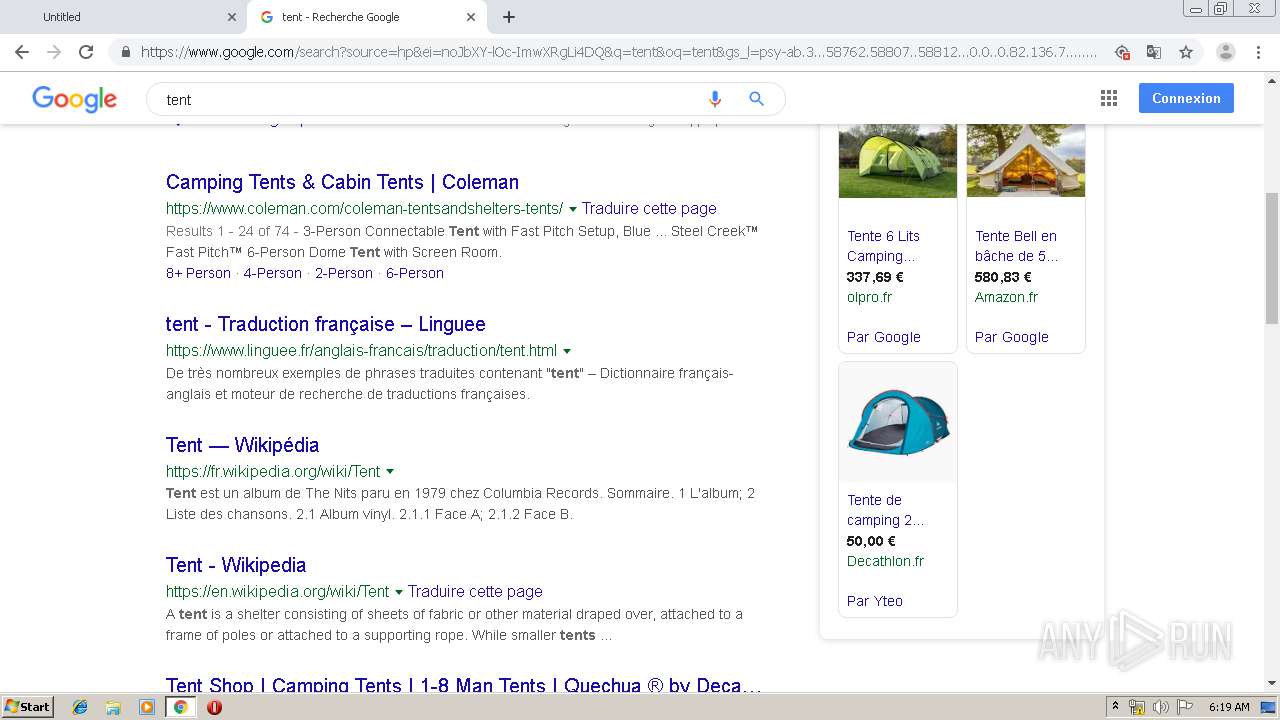View Tente Bell canvas tent image
The height and width of the screenshot is (720, 1280).
[x=1026, y=160]
